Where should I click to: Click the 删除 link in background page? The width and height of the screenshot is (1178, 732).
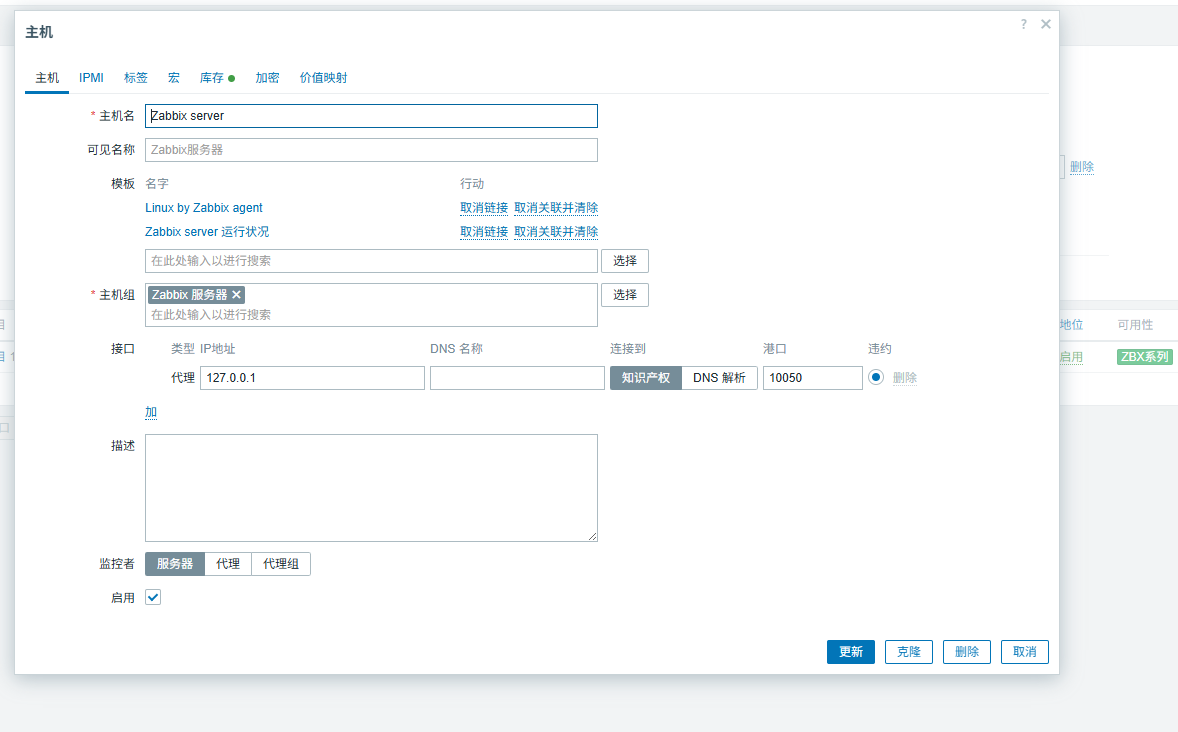(1082, 167)
